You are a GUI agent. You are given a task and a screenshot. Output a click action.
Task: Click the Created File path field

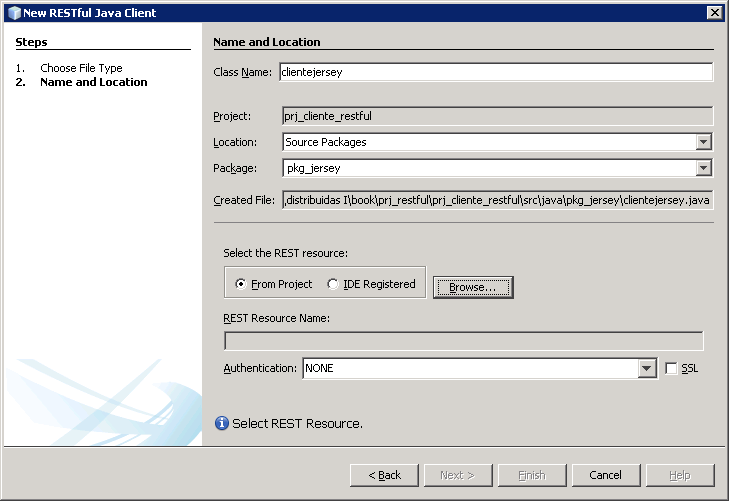pyautogui.click(x=497, y=200)
